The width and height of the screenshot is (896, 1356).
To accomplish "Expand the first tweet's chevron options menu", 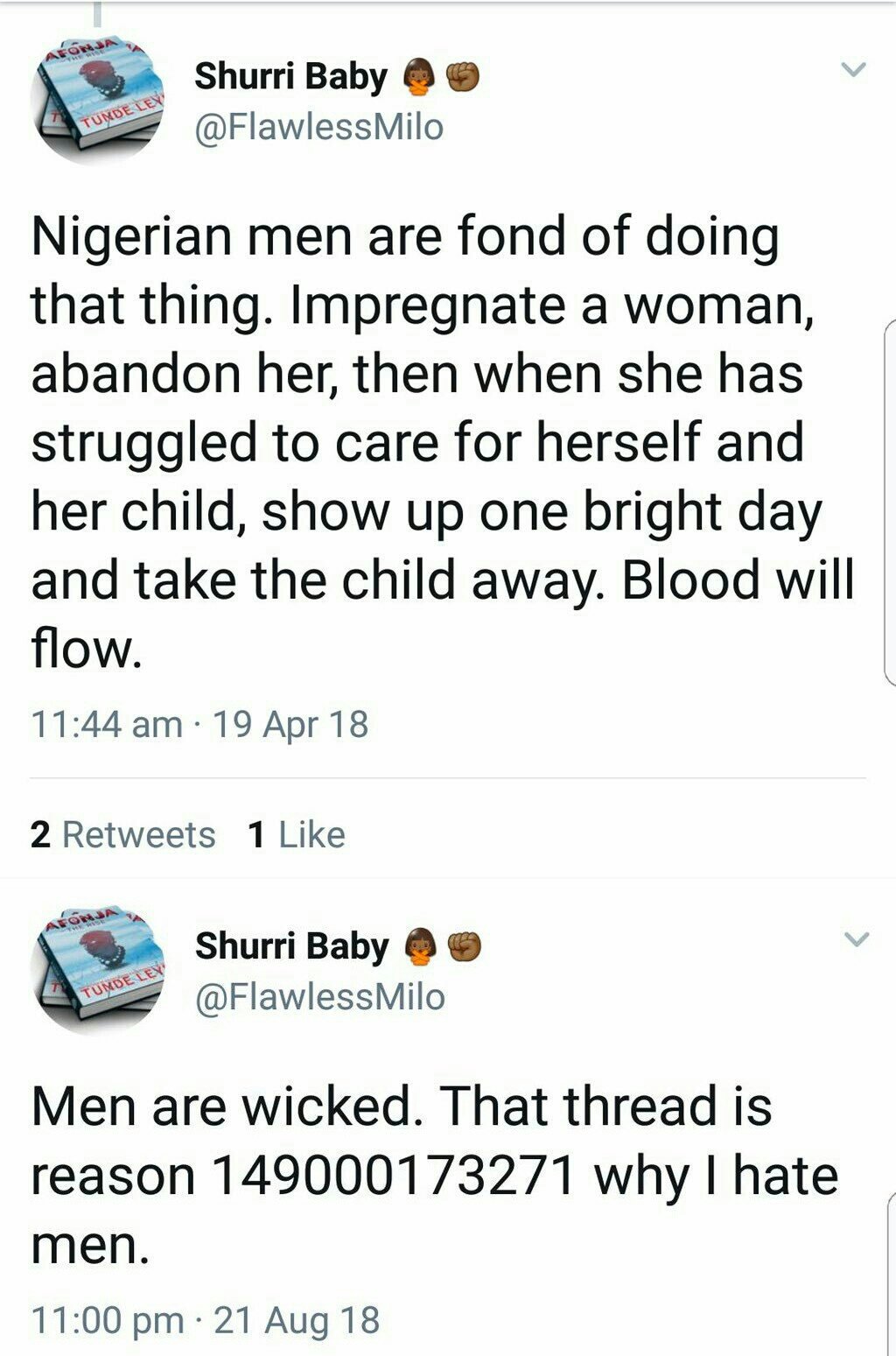I will tap(853, 69).
